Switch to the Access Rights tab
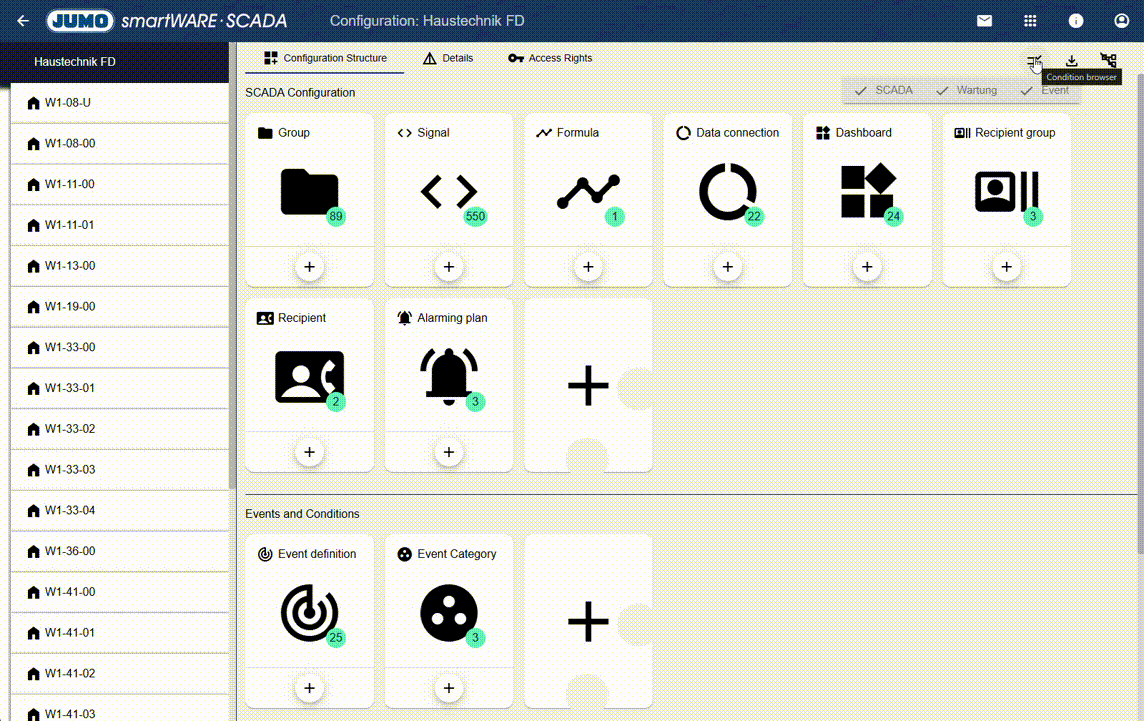This screenshot has width=1144, height=721. [x=550, y=58]
